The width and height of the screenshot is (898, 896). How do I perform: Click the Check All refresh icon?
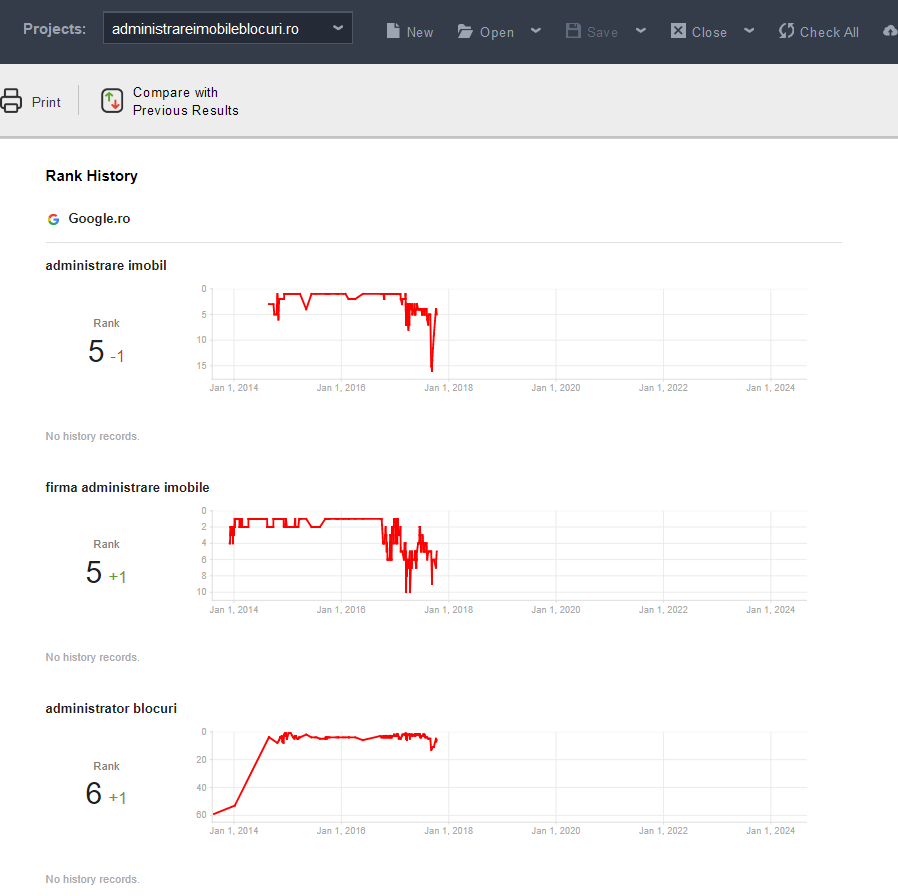pyautogui.click(x=789, y=31)
